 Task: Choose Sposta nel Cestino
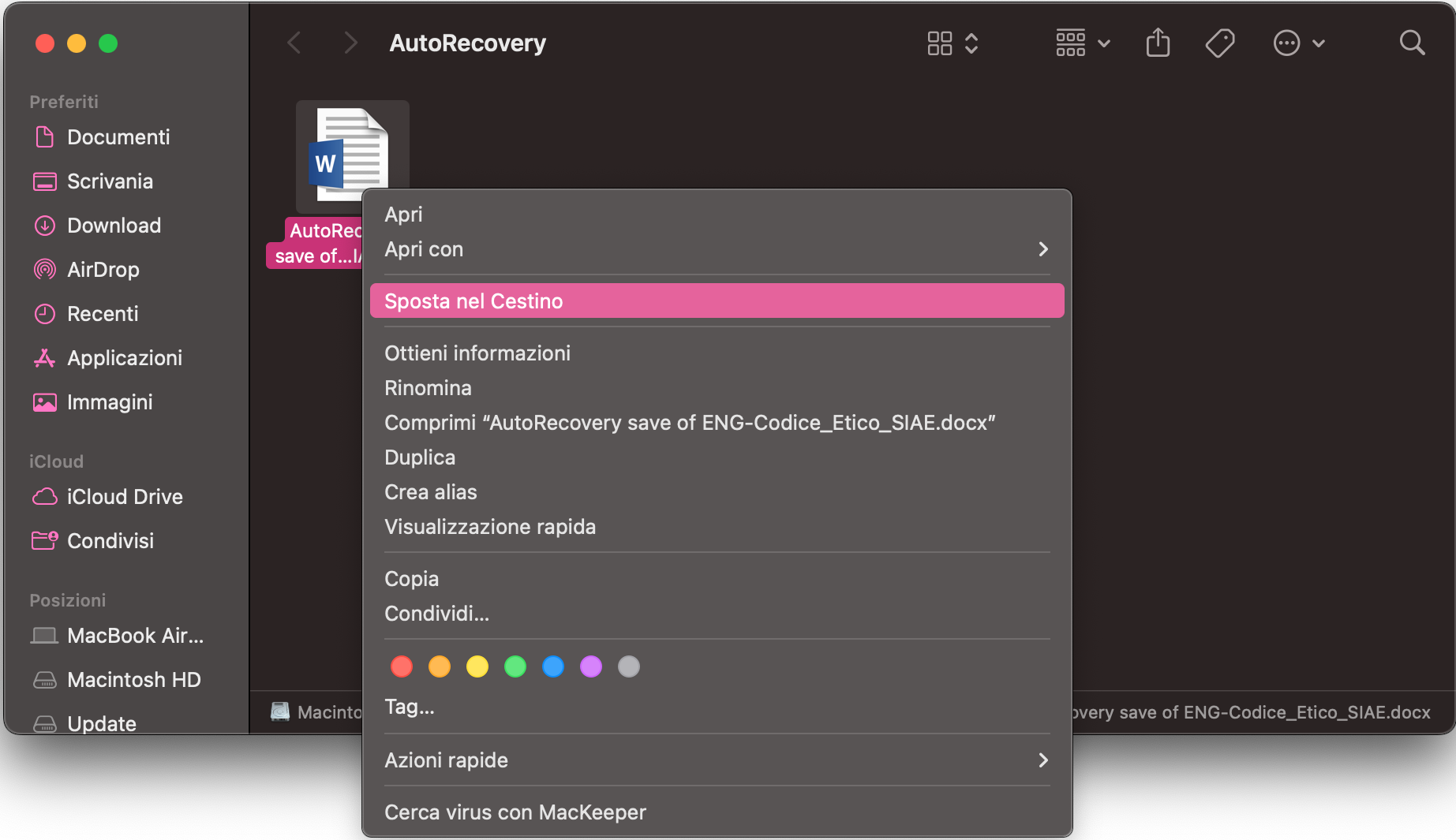pyautogui.click(x=717, y=301)
